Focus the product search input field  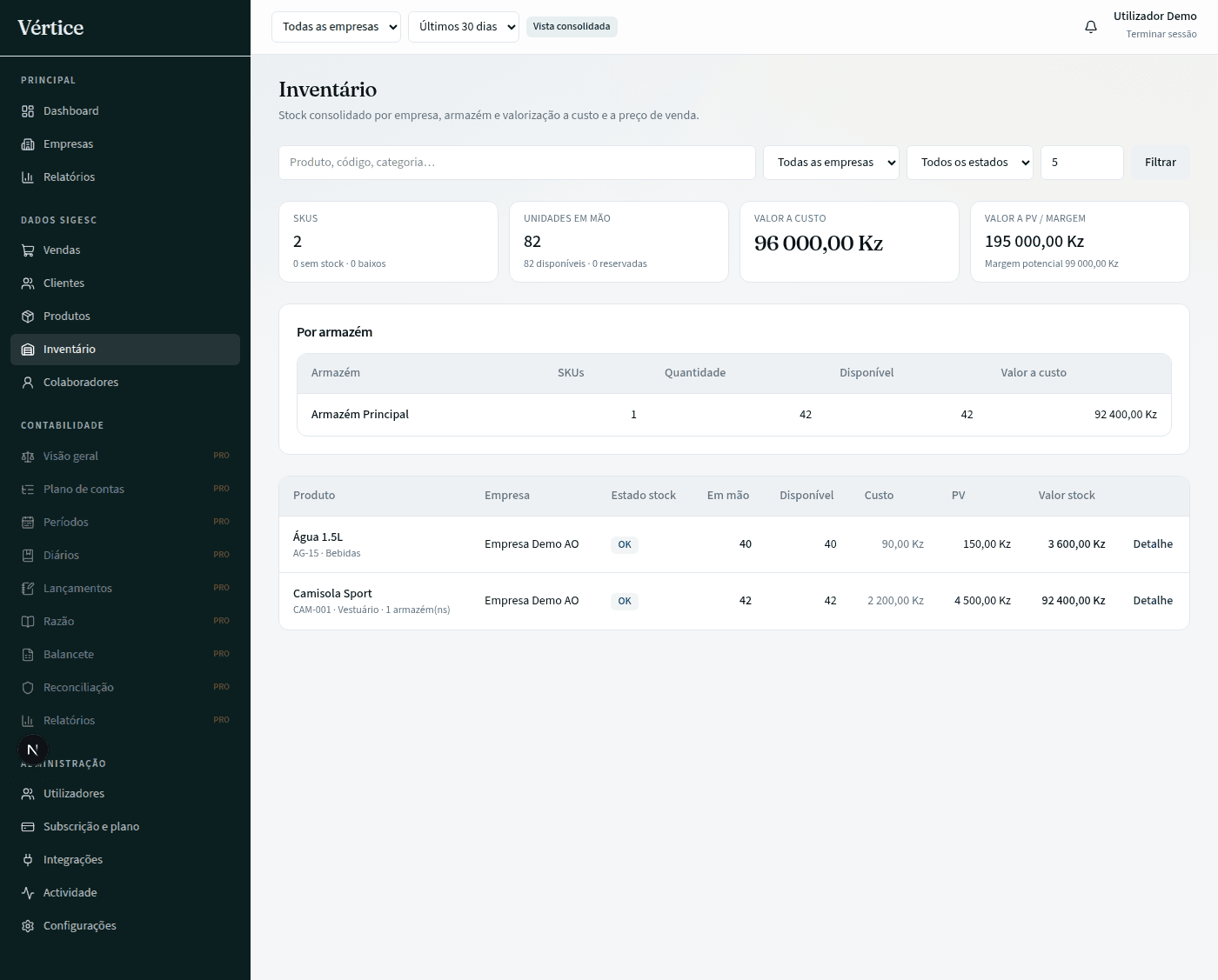click(x=517, y=163)
